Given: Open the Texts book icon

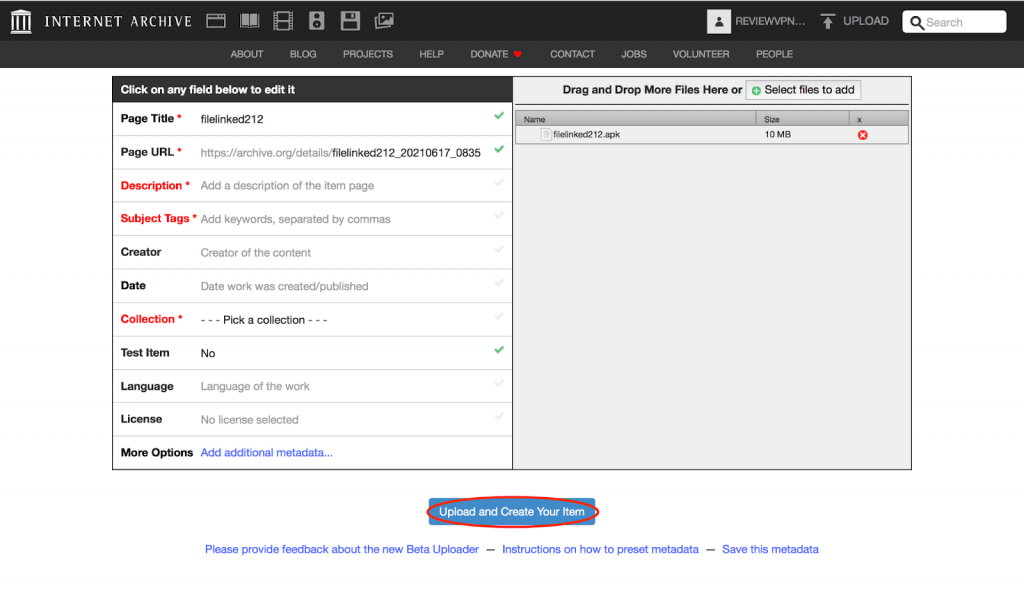Looking at the screenshot, I should pyautogui.click(x=249, y=21).
